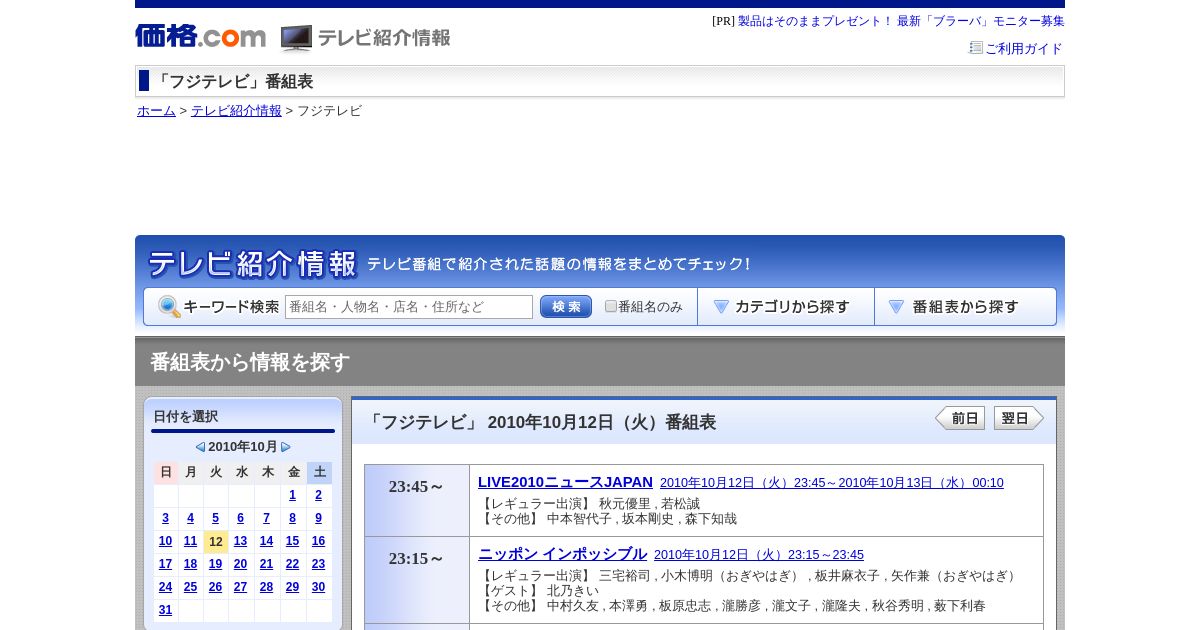This screenshot has height=630, width=1200.
Task: Select October 19 in the calendar
Action: (x=215, y=564)
